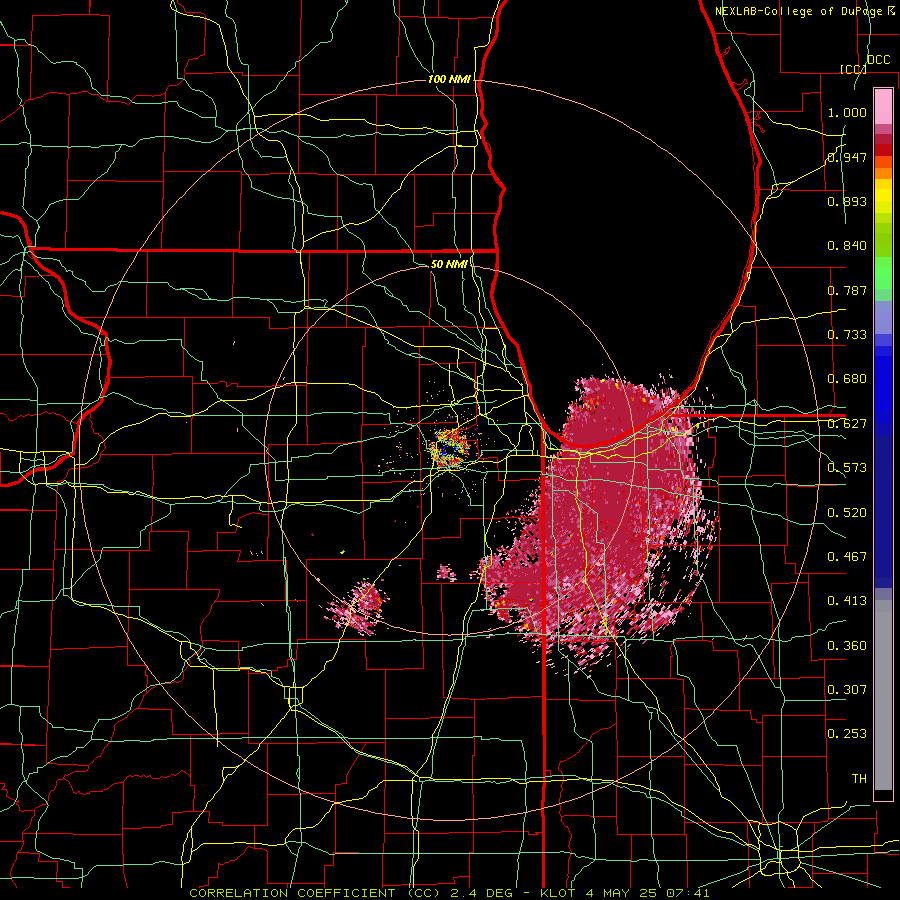Click the 0.520 scale value

(x=847, y=513)
